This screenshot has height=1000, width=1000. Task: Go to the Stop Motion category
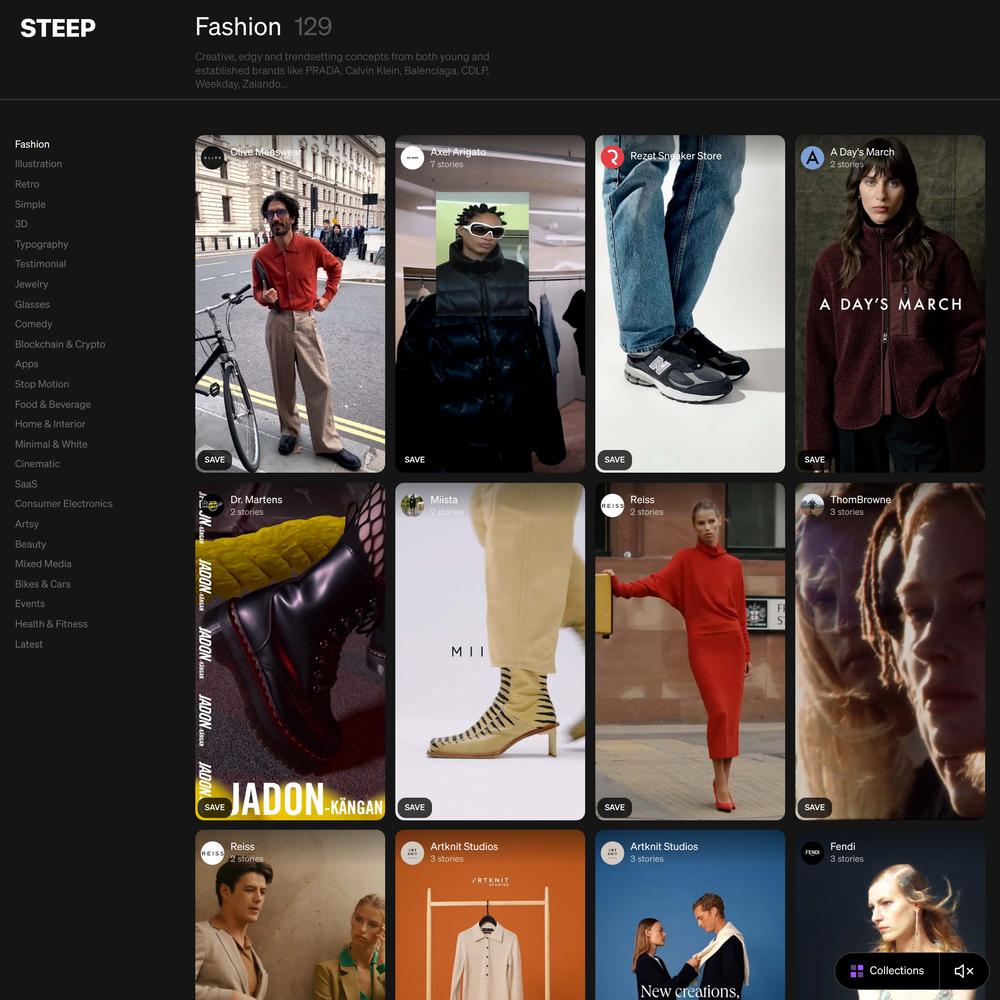click(42, 384)
